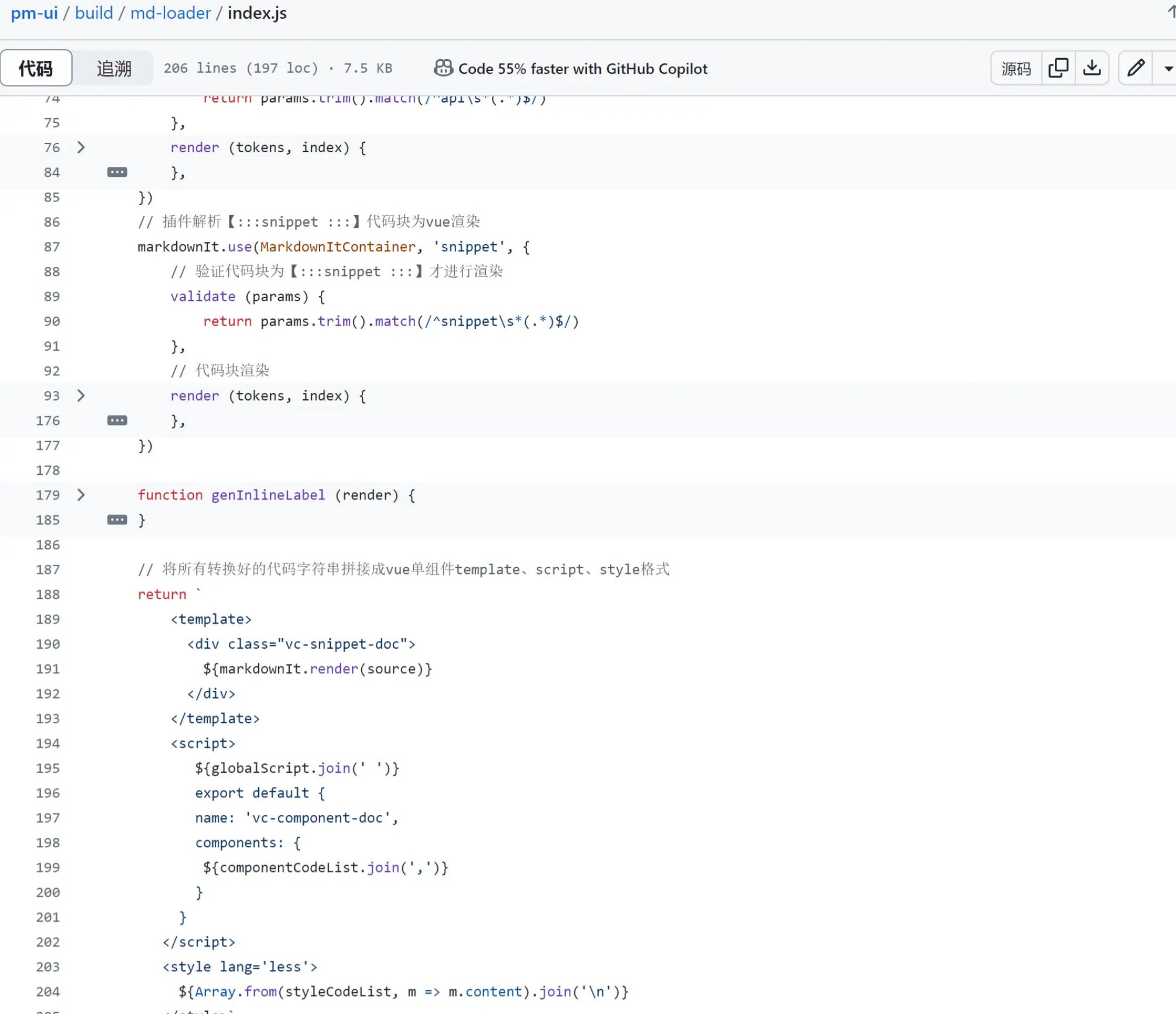Open pm-ui repository breadcrumb link
Screen dimensions: 1176x1014
tap(34, 13)
